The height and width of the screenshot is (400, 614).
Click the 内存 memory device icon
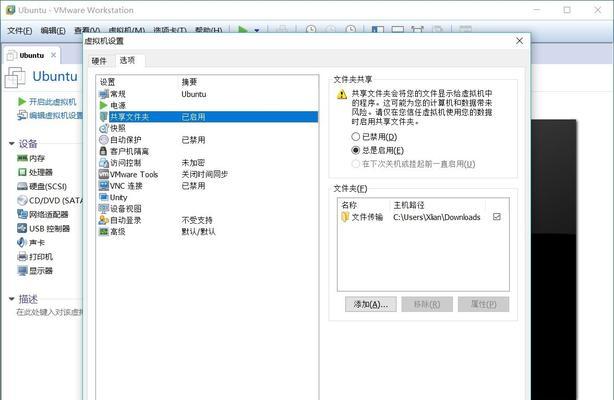[22, 158]
